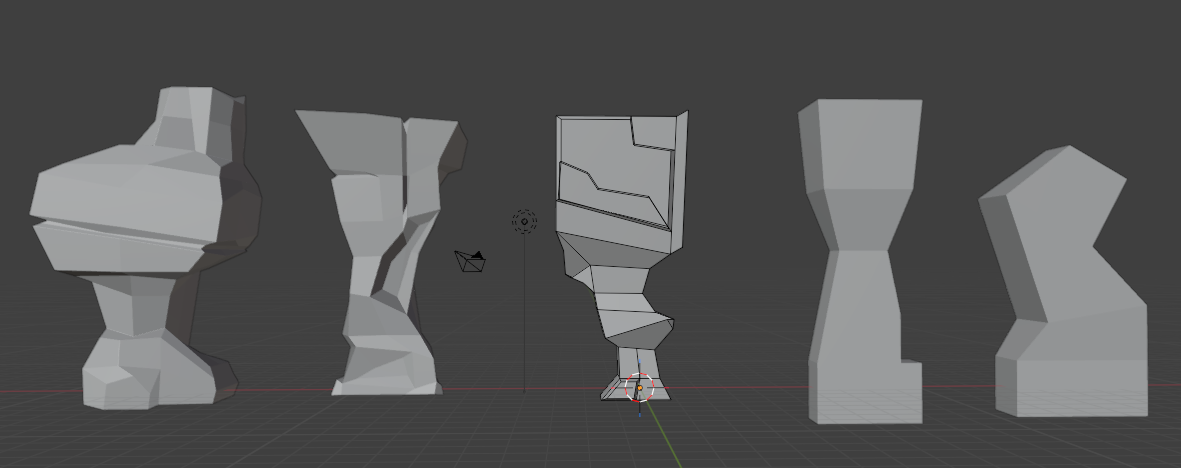
Task: Select the point light icon
Action: [524, 221]
